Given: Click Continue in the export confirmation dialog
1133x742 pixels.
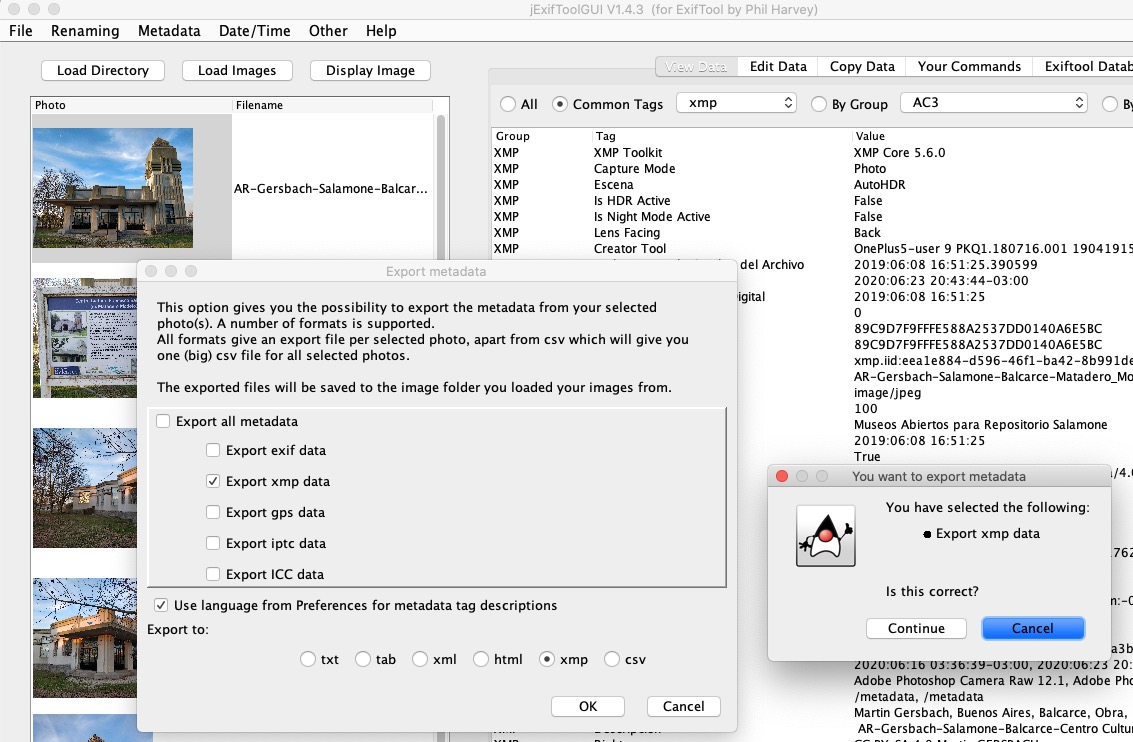Looking at the screenshot, I should coord(916,628).
